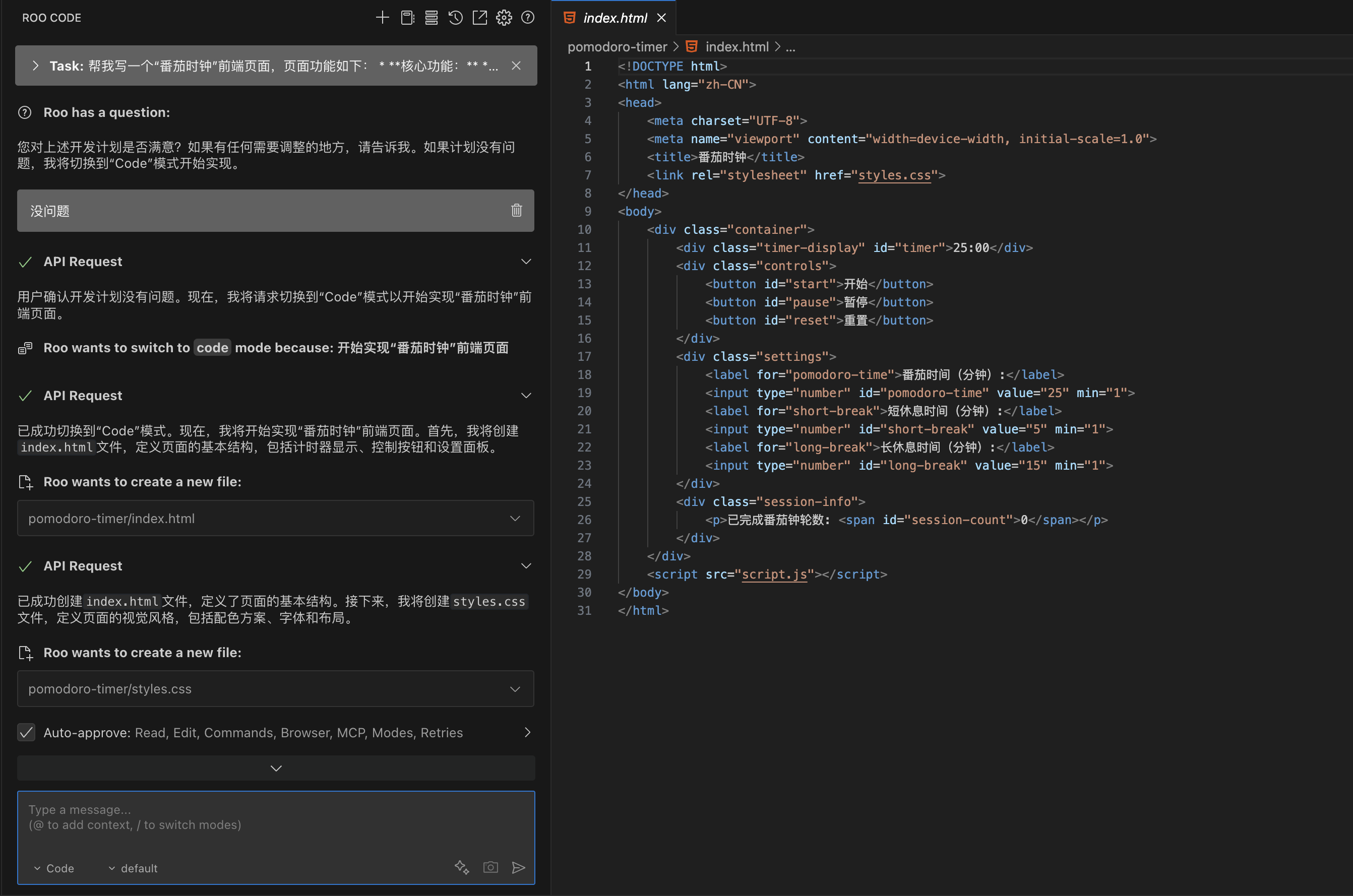Start a new task in Roo Code
Screen dimensions: 1353x896
tap(383, 18)
